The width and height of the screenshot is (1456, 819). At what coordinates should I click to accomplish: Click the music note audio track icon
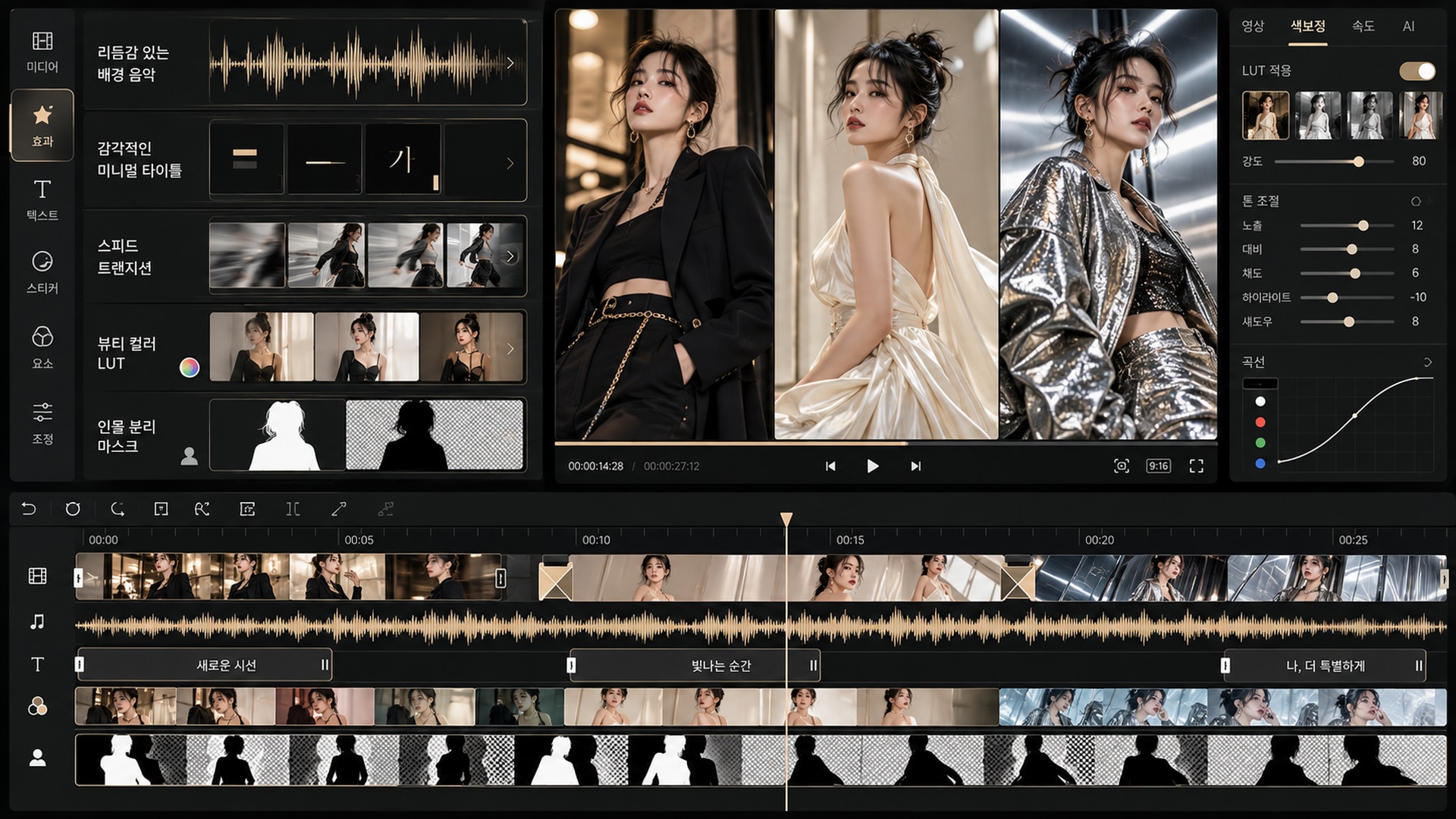[x=37, y=622]
